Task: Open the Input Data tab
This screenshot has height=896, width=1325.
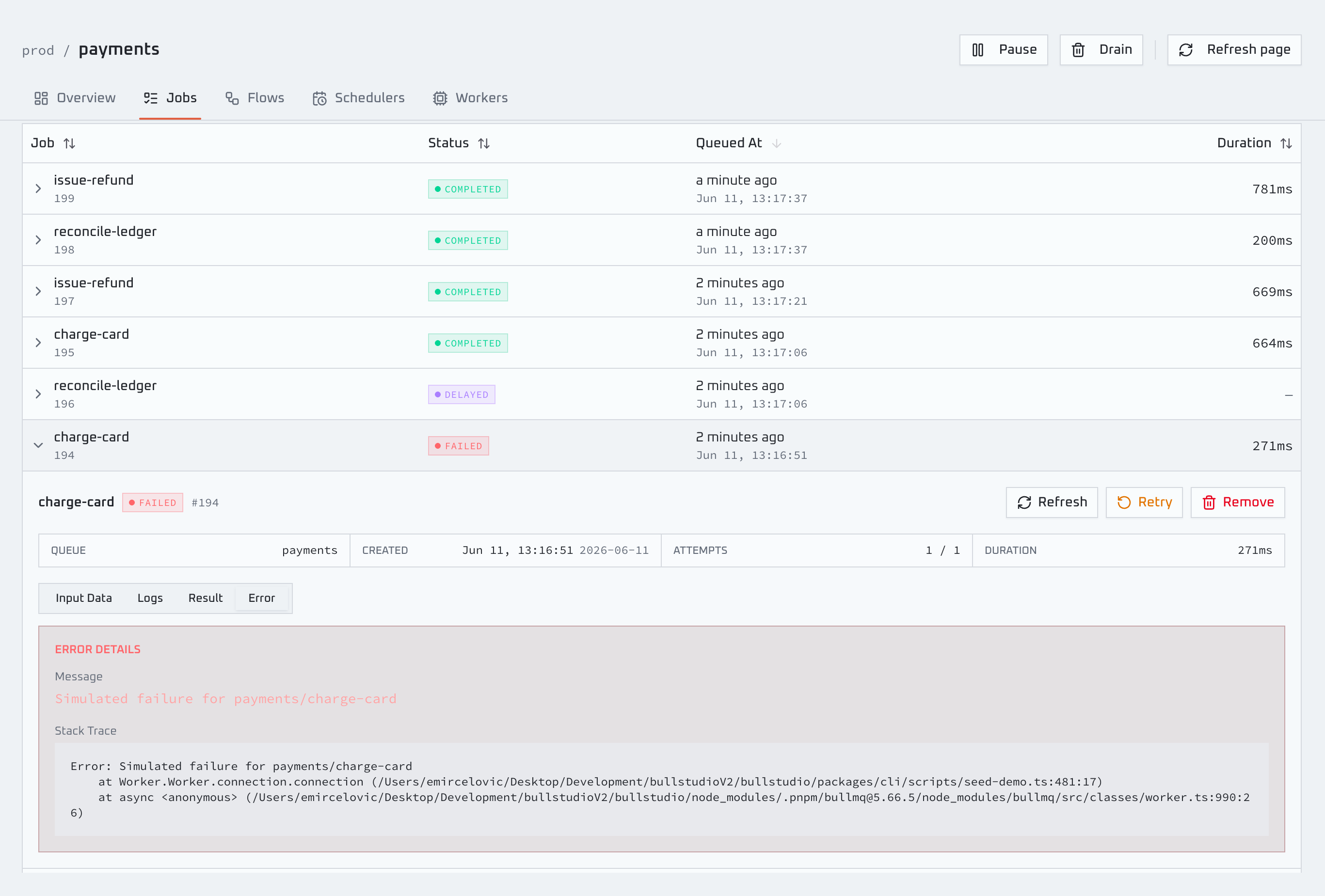Action: [84, 598]
